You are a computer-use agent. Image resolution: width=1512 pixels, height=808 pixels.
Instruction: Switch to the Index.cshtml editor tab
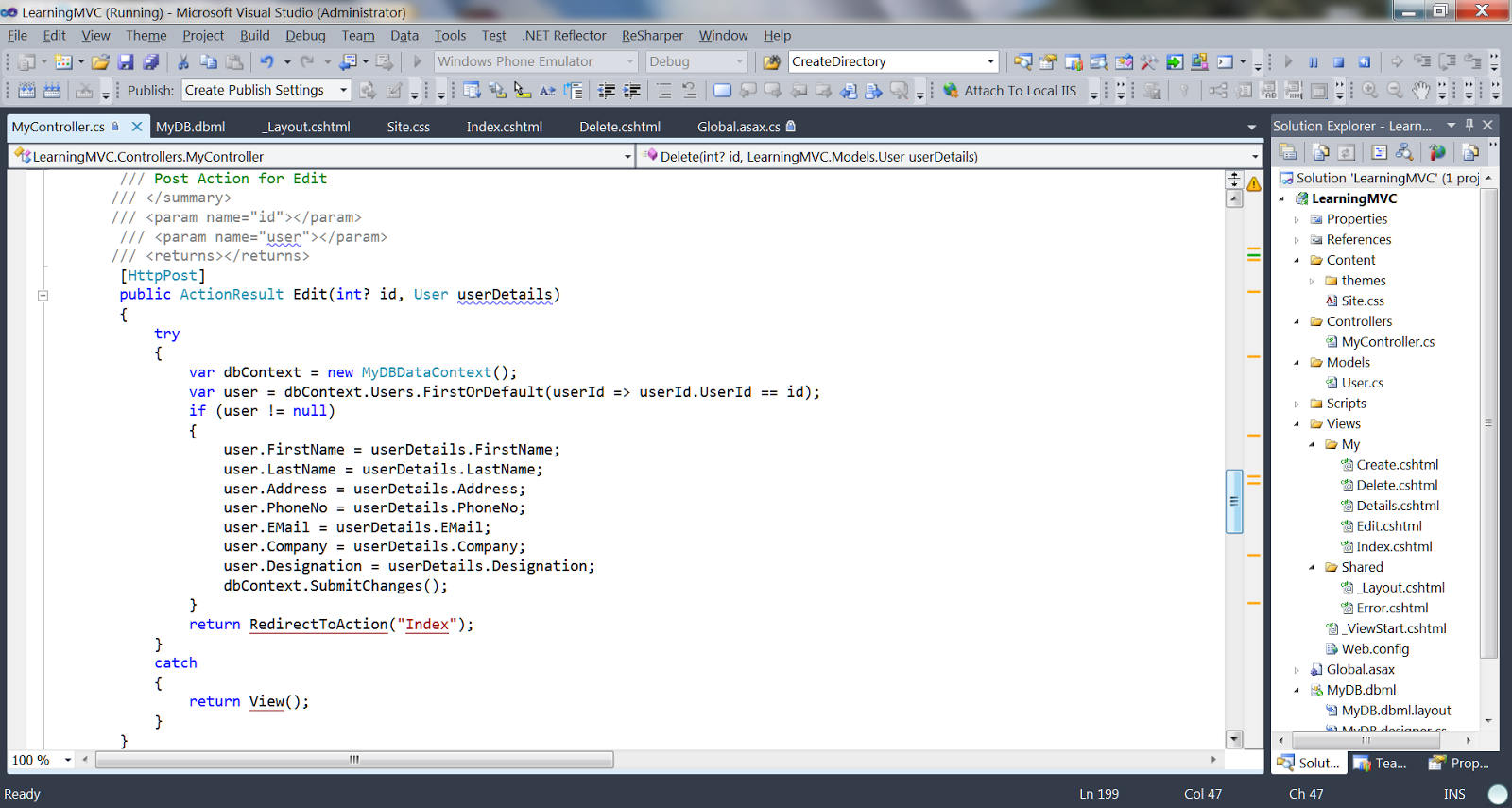pos(504,127)
